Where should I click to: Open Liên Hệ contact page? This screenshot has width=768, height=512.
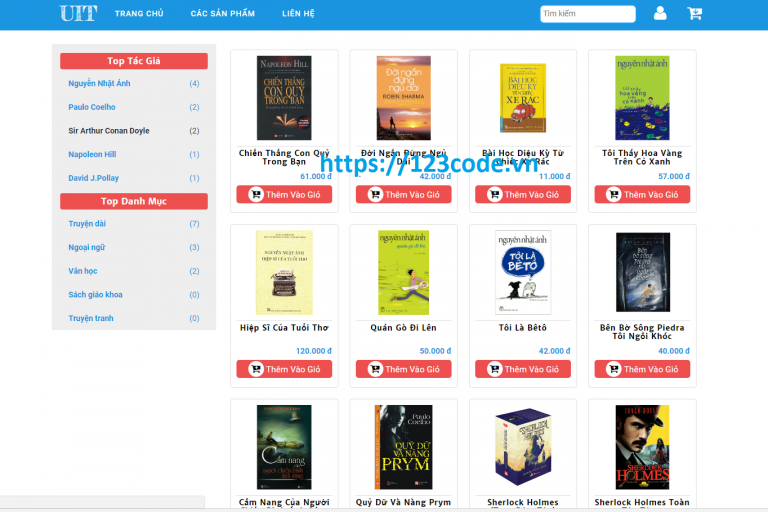298,14
